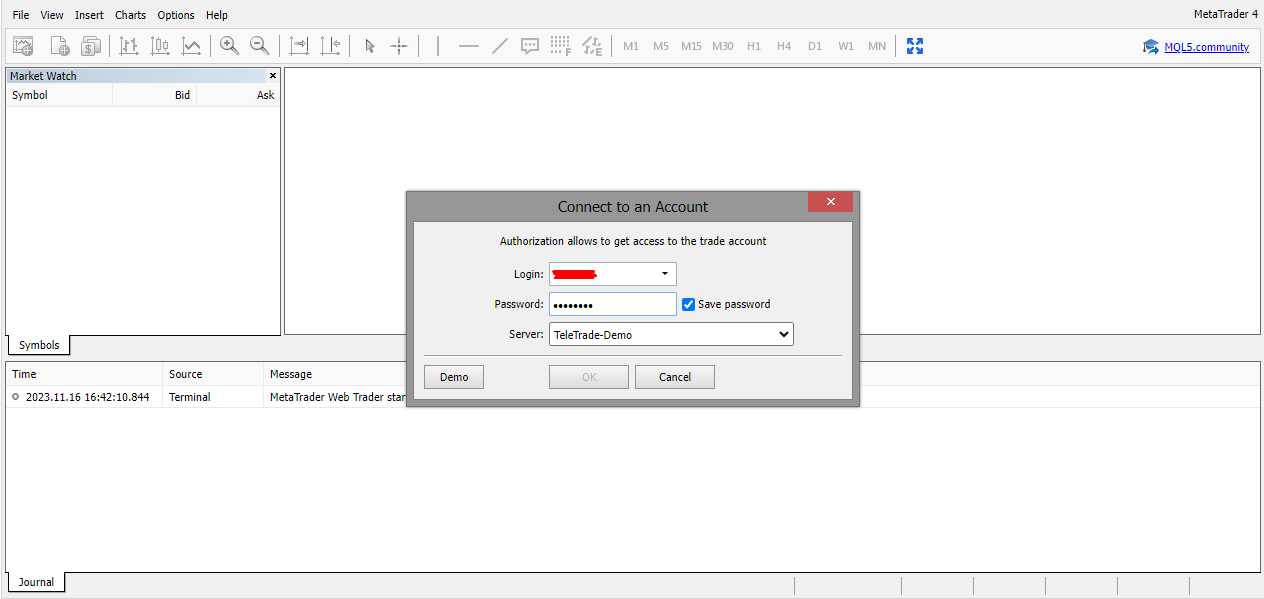
Task: Select the trendline drawing tool
Action: pyautogui.click(x=500, y=45)
